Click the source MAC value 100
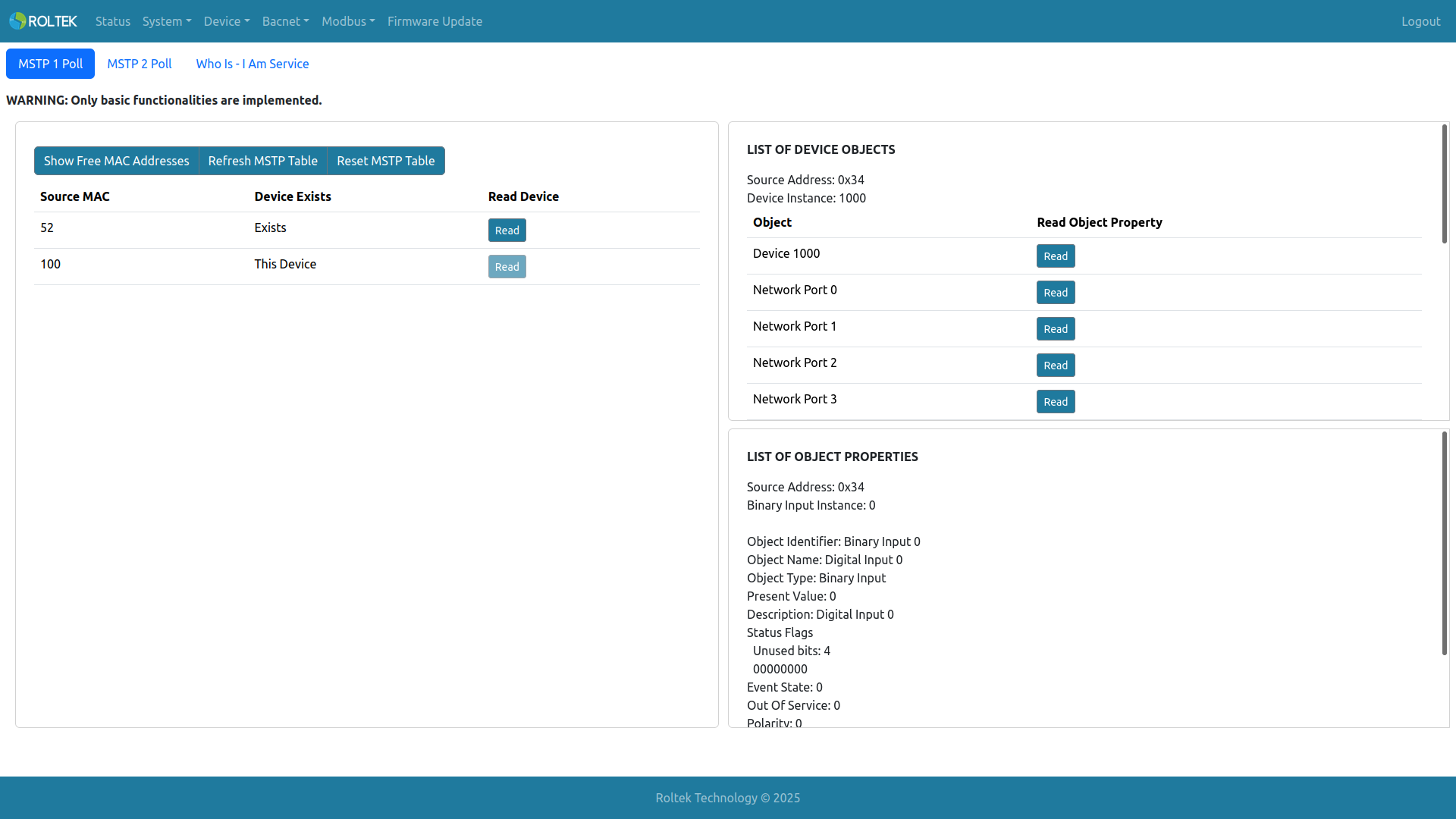Screen dimensions: 1456x819 point(50,264)
